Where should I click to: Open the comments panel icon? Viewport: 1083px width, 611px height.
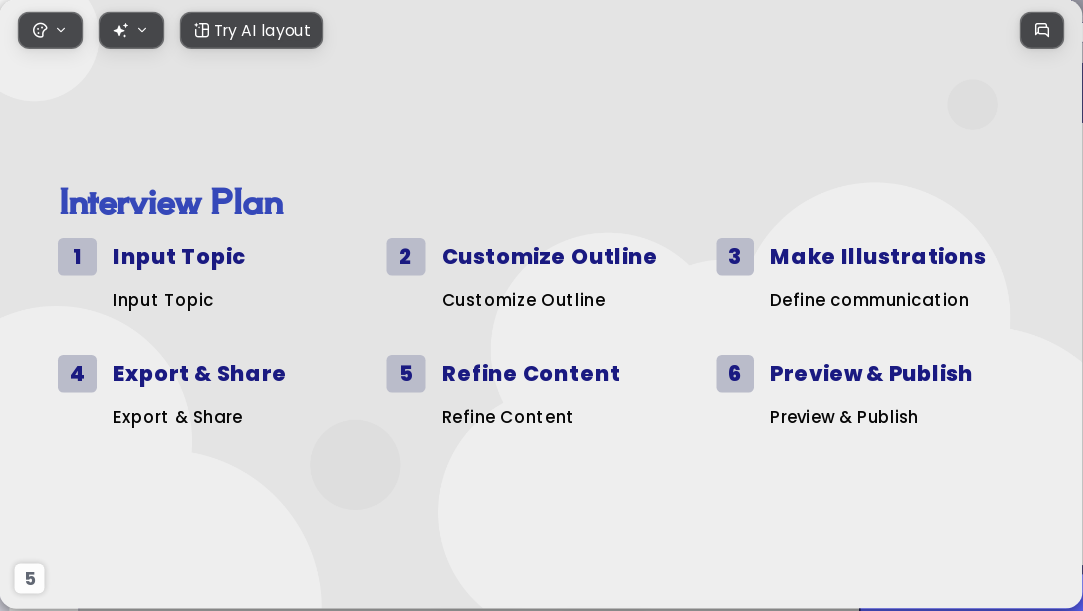point(1042,30)
